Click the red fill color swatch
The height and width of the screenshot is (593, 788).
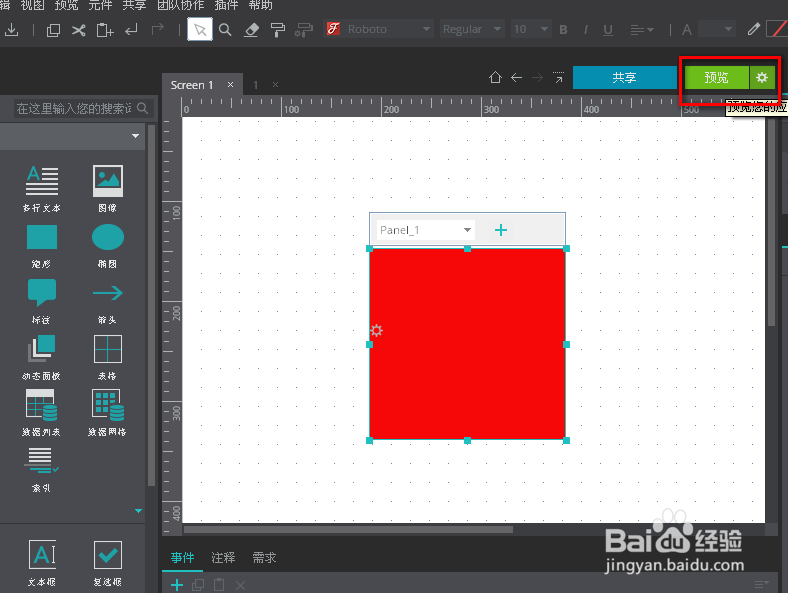click(777, 29)
